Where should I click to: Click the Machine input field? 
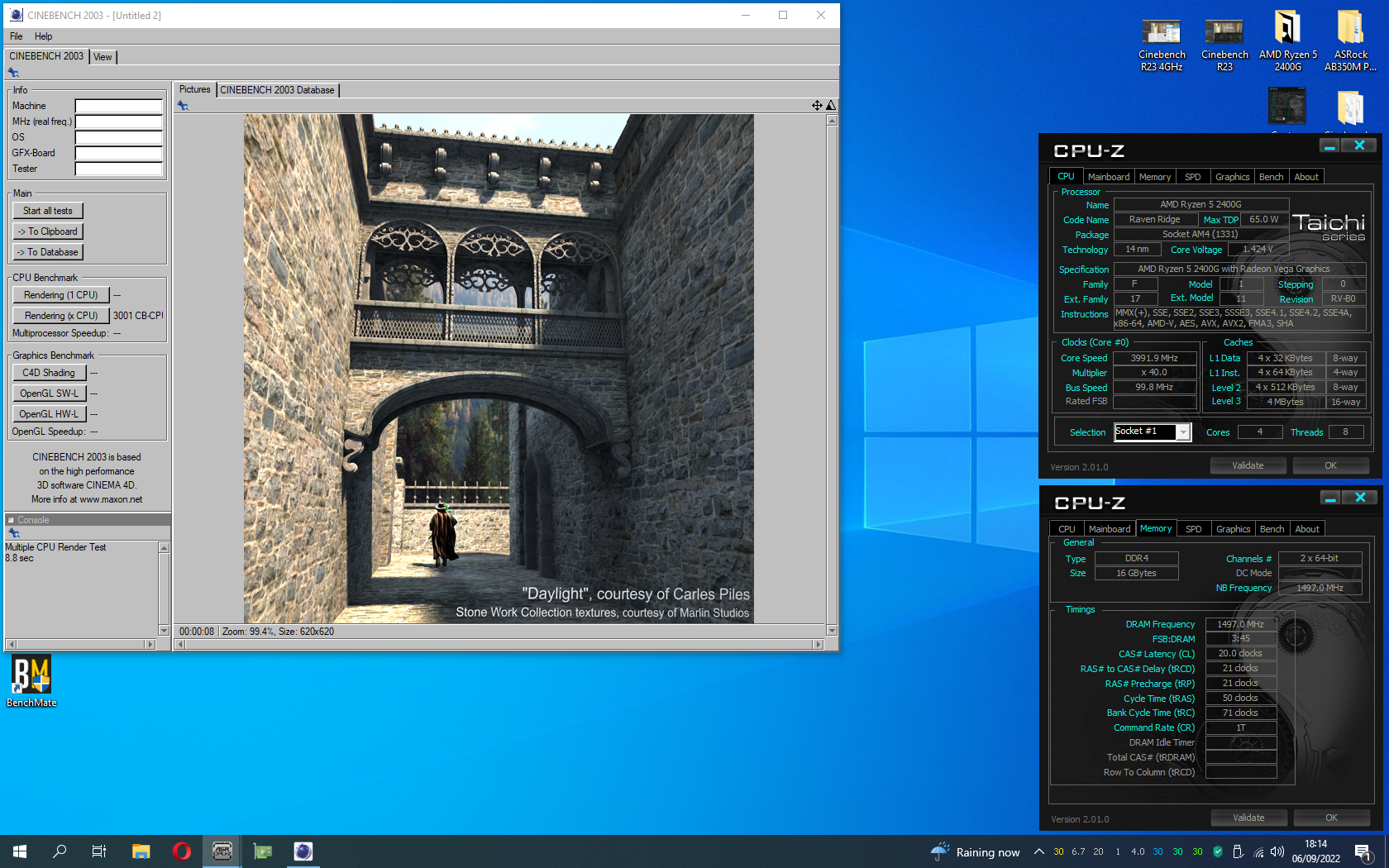click(119, 106)
